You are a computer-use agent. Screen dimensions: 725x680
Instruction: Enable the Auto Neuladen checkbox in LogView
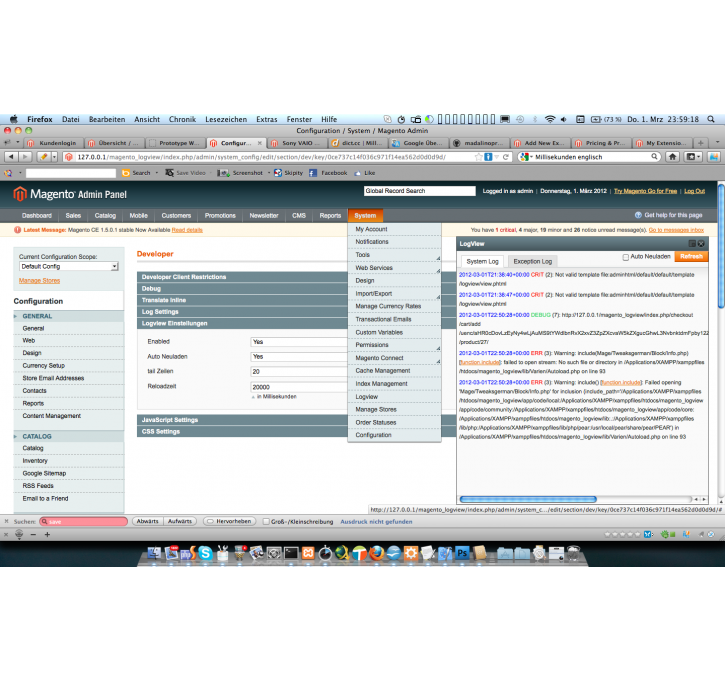625,257
